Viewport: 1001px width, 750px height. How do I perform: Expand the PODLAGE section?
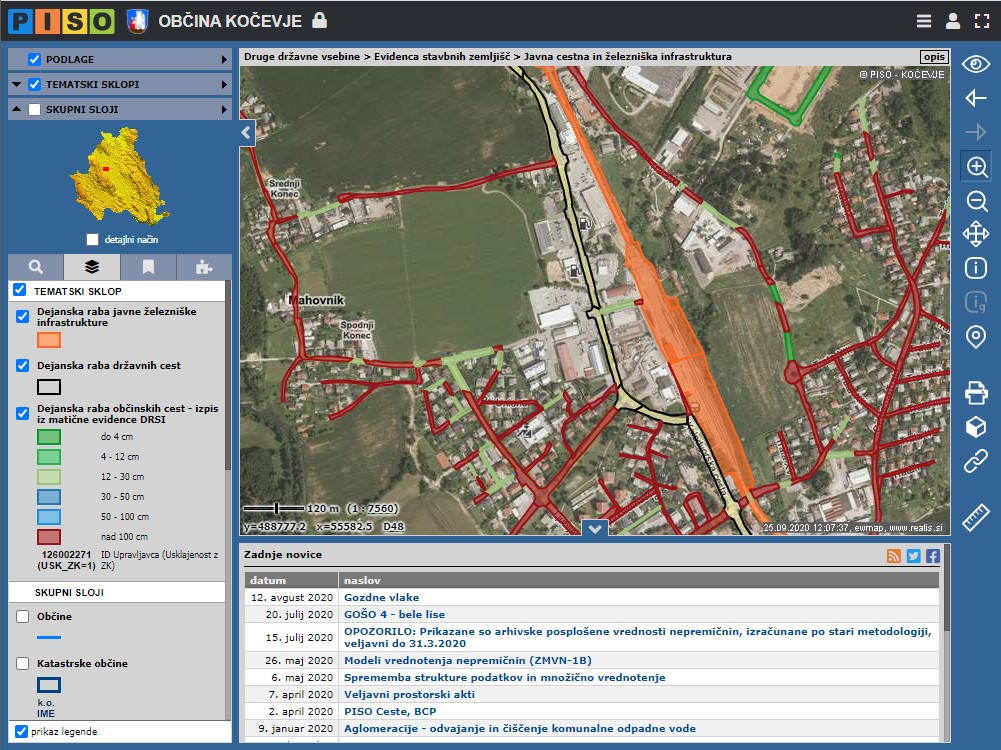[x=224, y=59]
